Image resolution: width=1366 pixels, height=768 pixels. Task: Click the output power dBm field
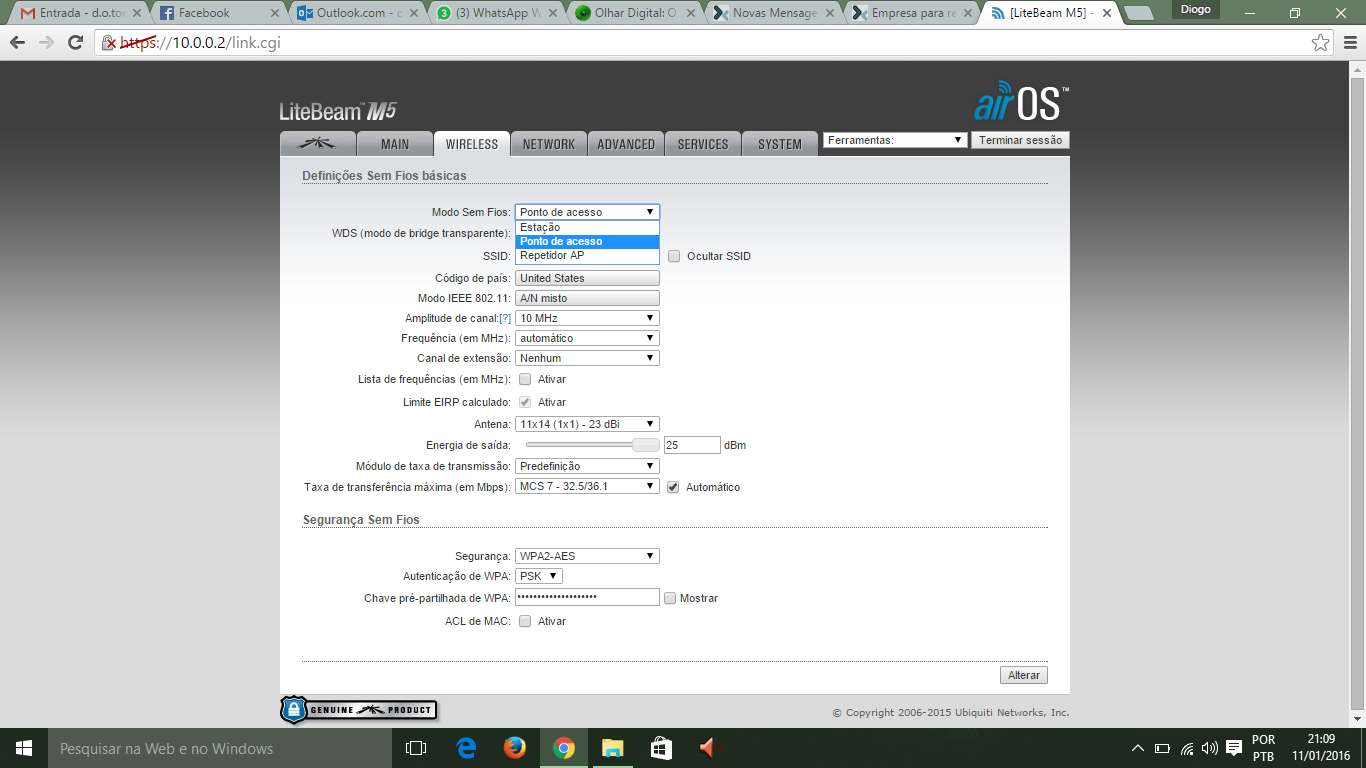click(692, 445)
